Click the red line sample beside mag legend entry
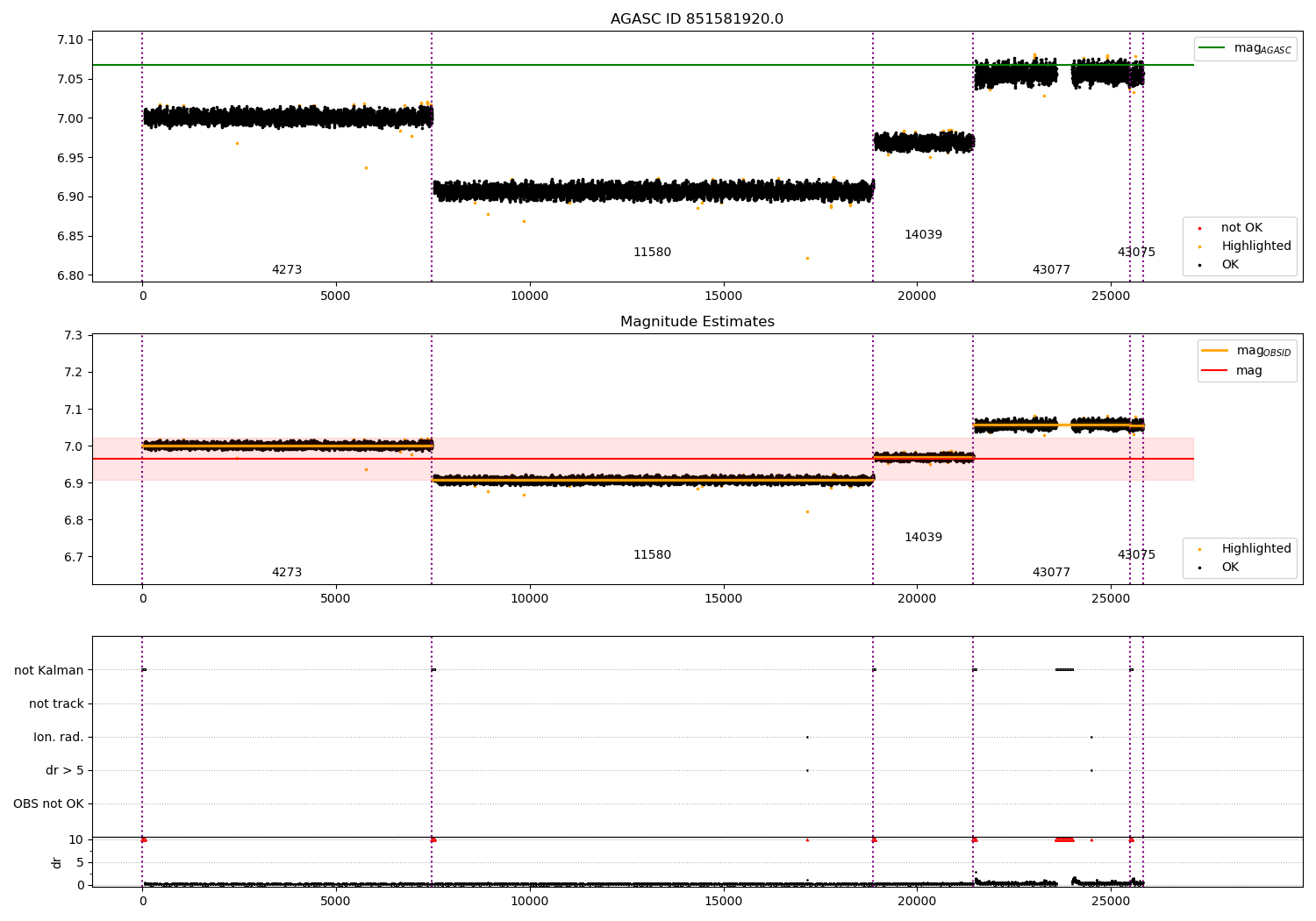Screen dimensions: 1316x921 point(1214,371)
